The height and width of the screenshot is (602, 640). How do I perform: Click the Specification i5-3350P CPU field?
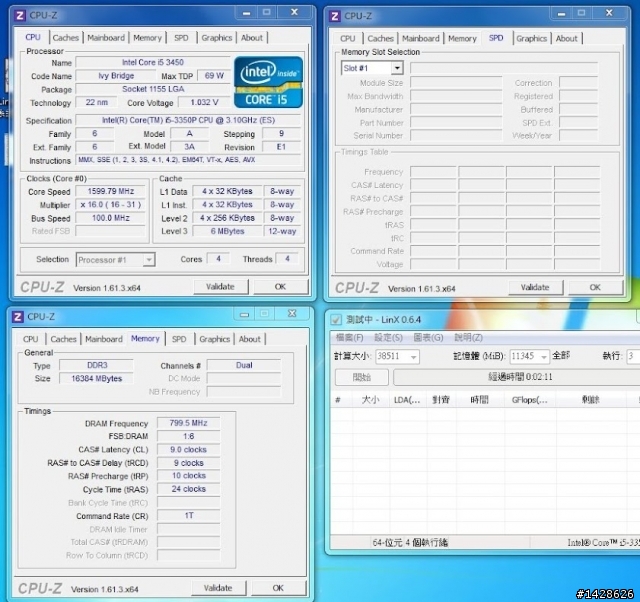(x=188, y=120)
